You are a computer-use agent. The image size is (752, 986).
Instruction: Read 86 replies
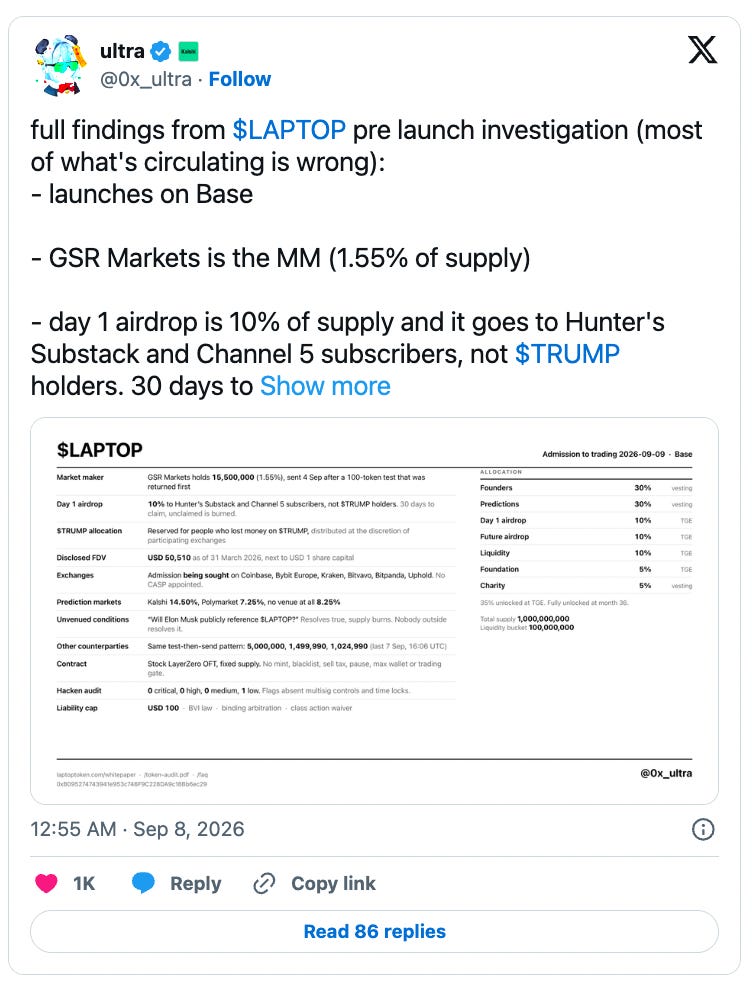coord(374,931)
